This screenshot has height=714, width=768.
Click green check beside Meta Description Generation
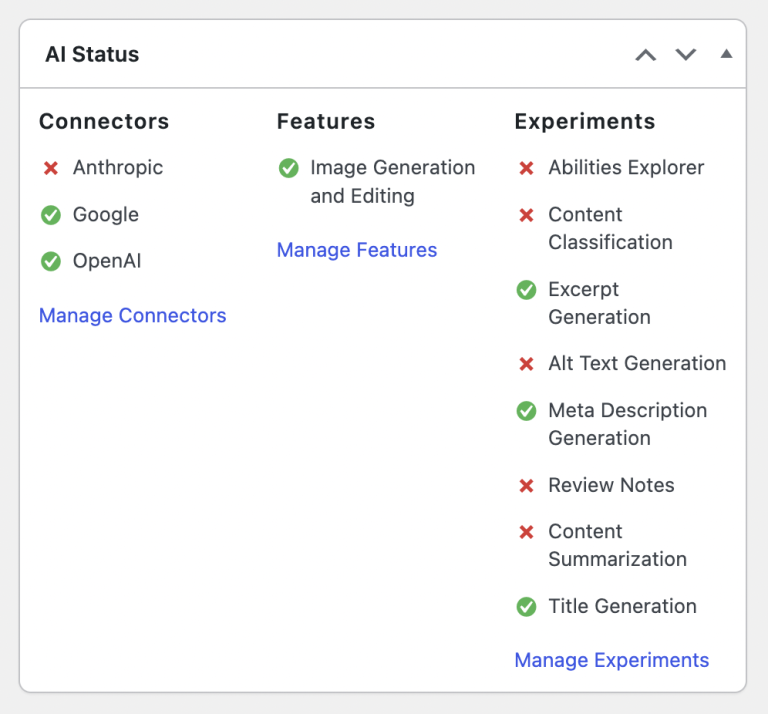(x=526, y=411)
